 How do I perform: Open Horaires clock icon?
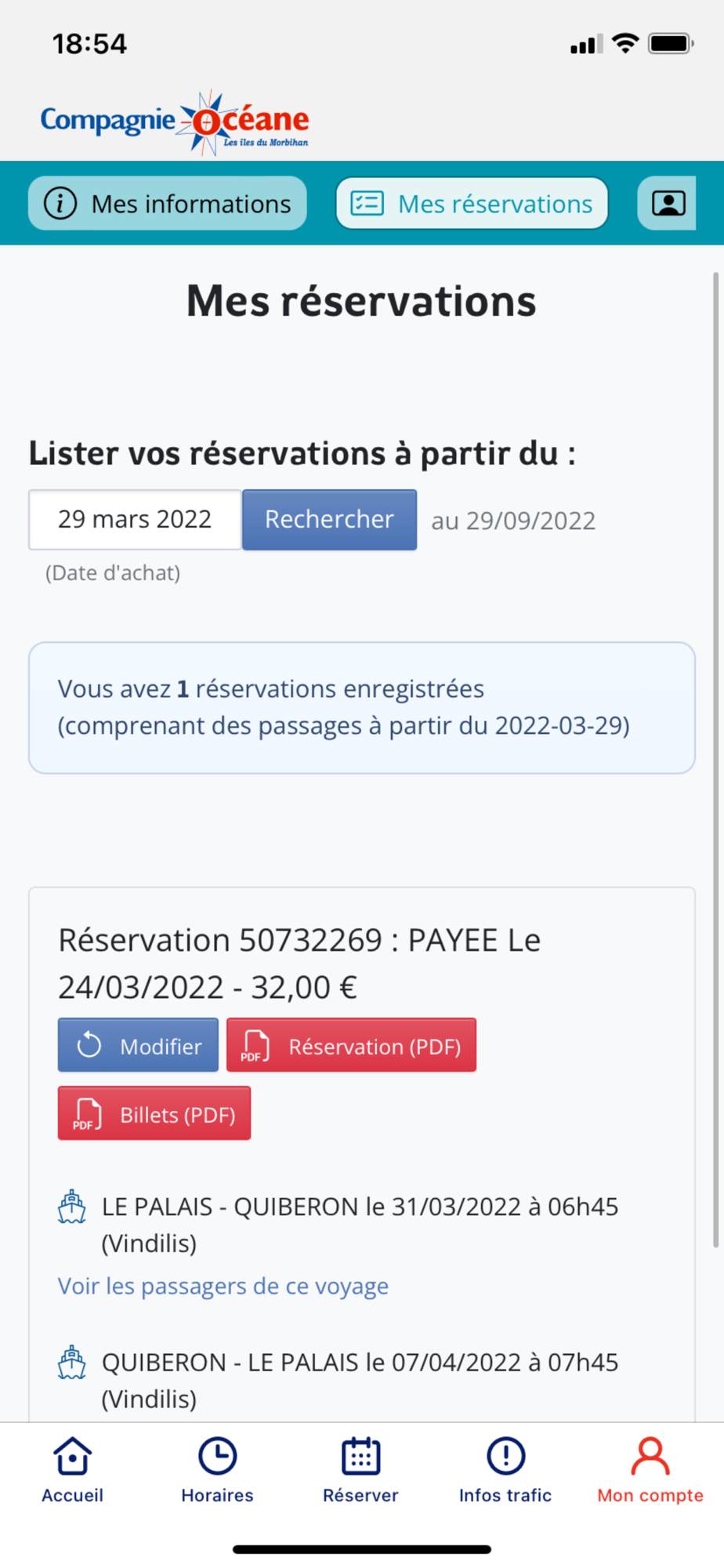217,1457
